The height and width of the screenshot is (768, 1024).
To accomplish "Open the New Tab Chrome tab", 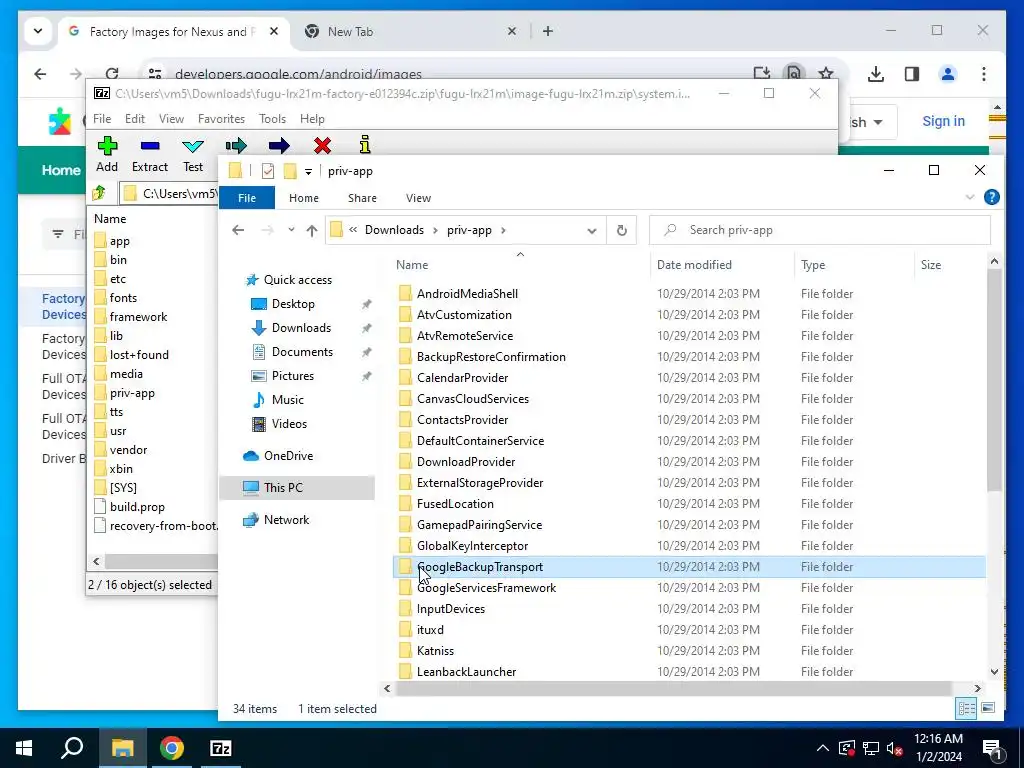I will (x=411, y=31).
